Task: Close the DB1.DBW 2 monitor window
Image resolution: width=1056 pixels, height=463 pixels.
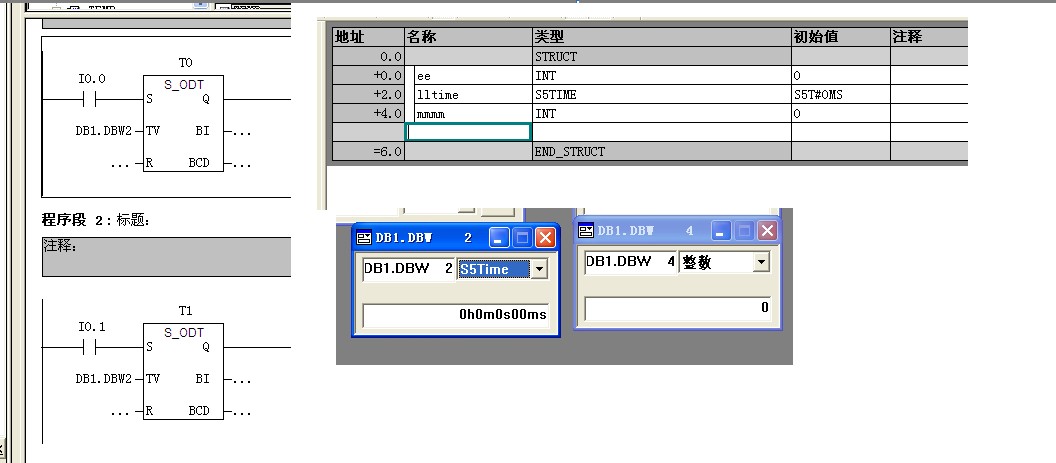Action: (545, 238)
